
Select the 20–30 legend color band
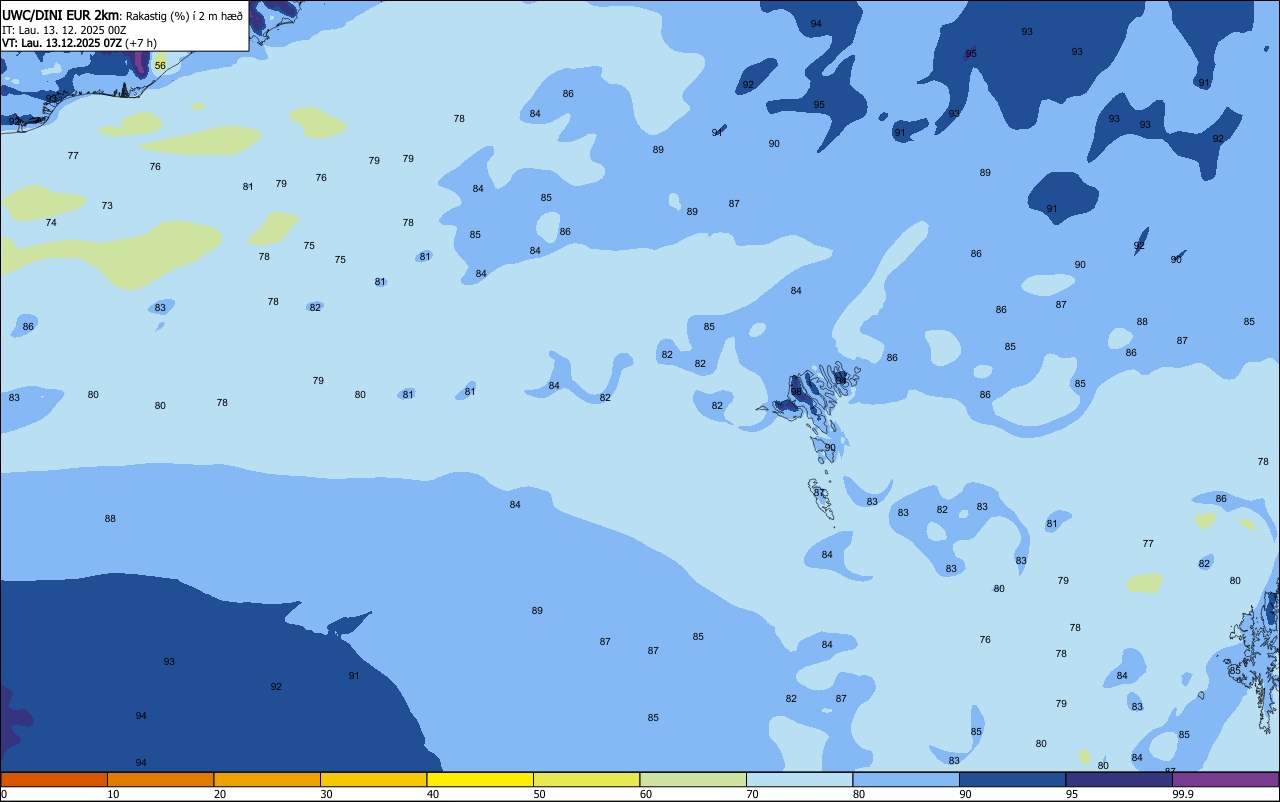267,779
